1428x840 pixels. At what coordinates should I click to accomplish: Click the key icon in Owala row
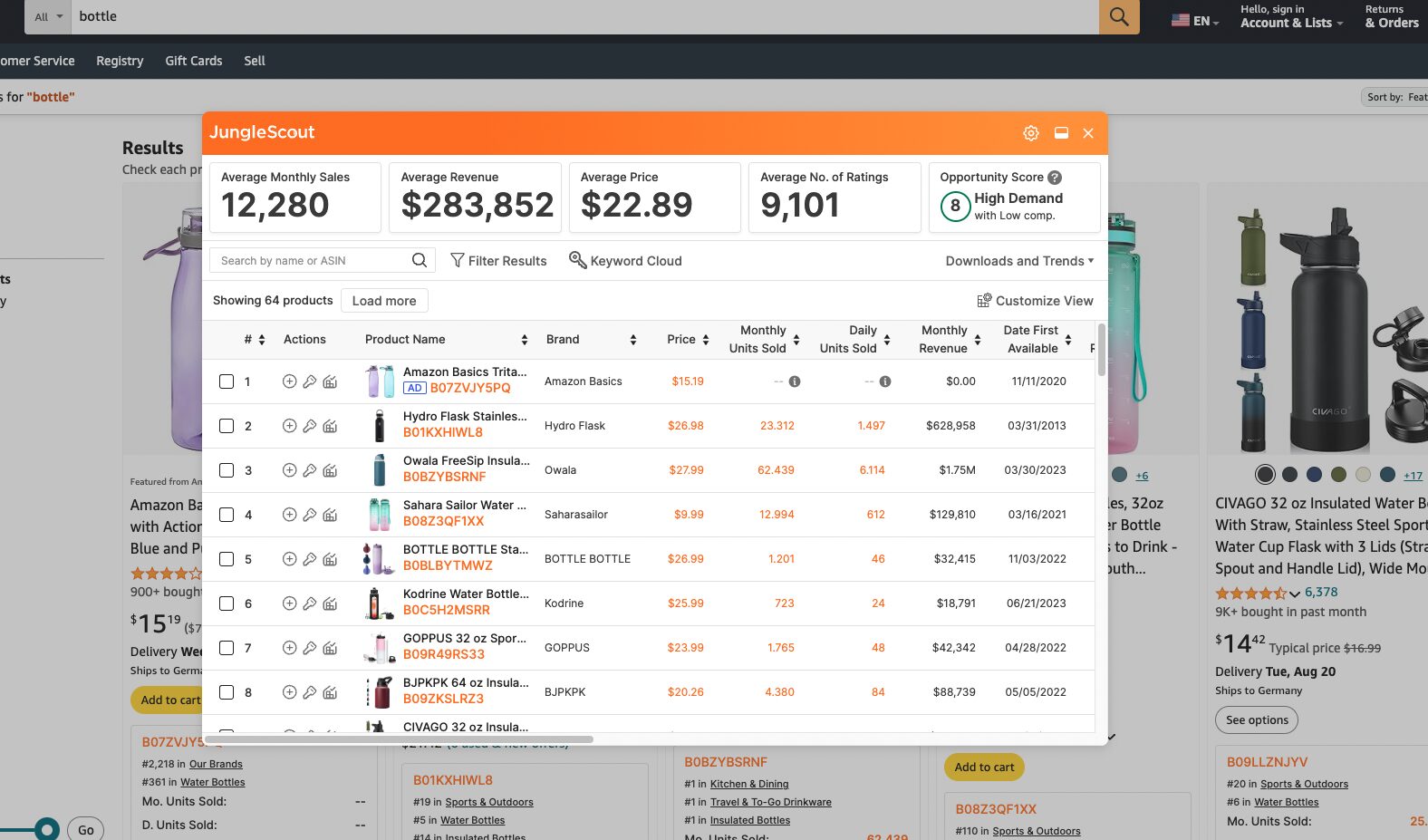tap(310, 470)
